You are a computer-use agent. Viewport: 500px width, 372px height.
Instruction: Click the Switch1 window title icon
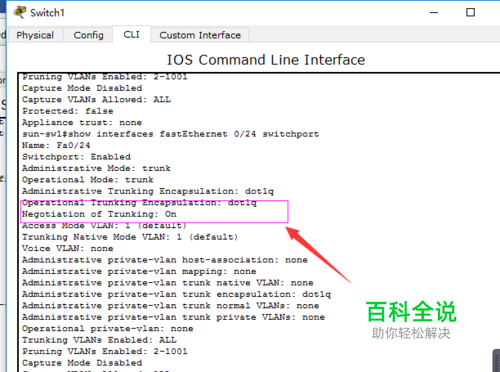tap(20, 12)
